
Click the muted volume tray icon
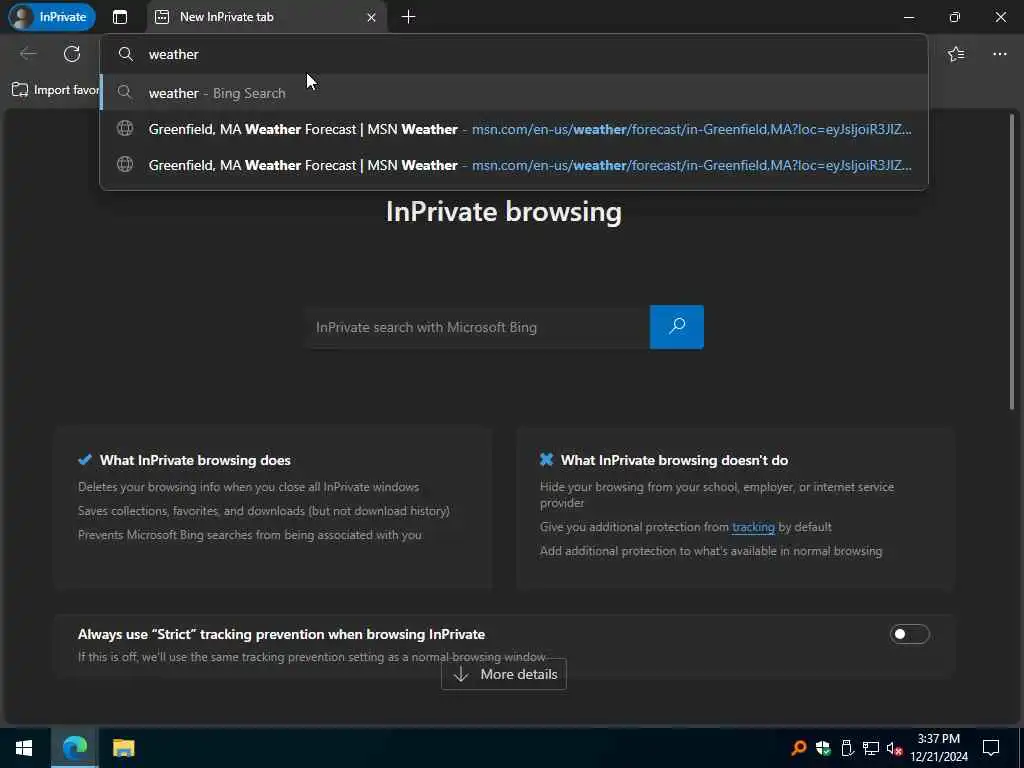point(895,748)
